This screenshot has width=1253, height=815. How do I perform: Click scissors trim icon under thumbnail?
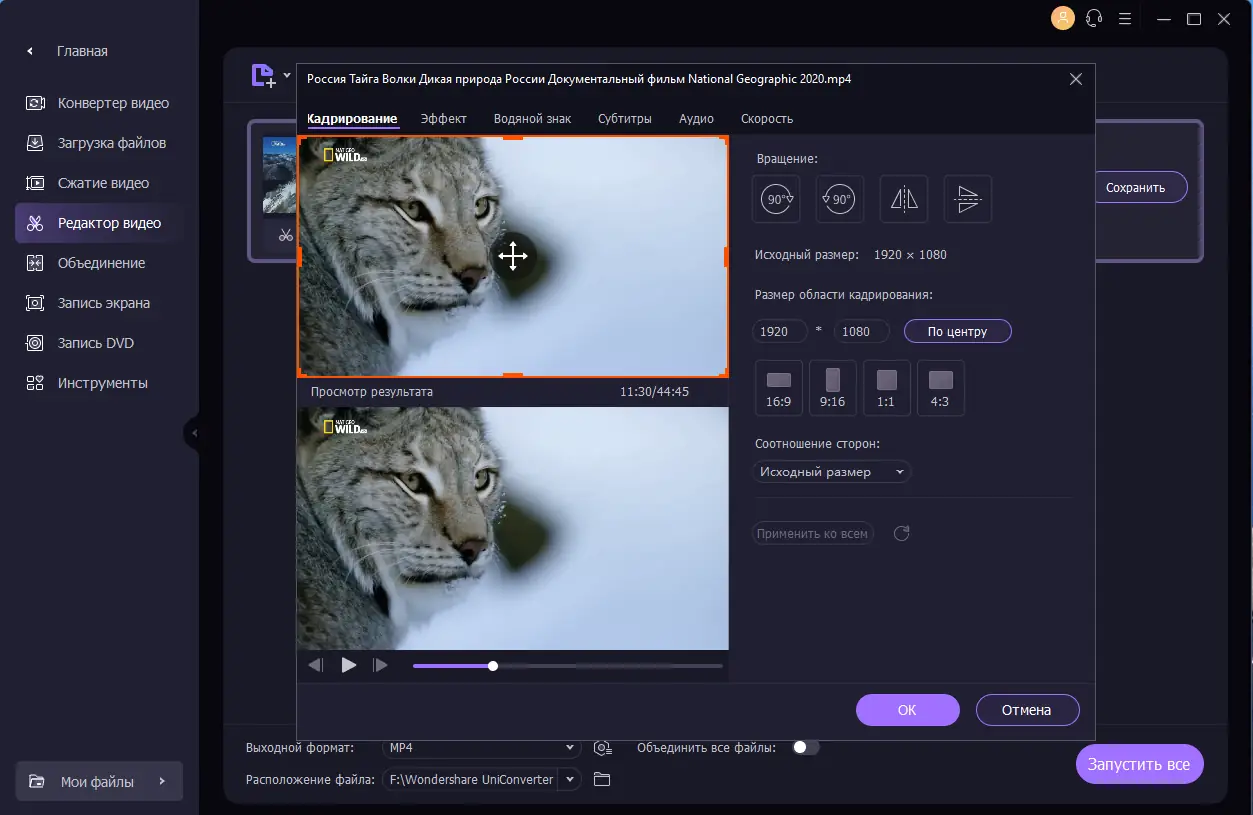[286, 236]
